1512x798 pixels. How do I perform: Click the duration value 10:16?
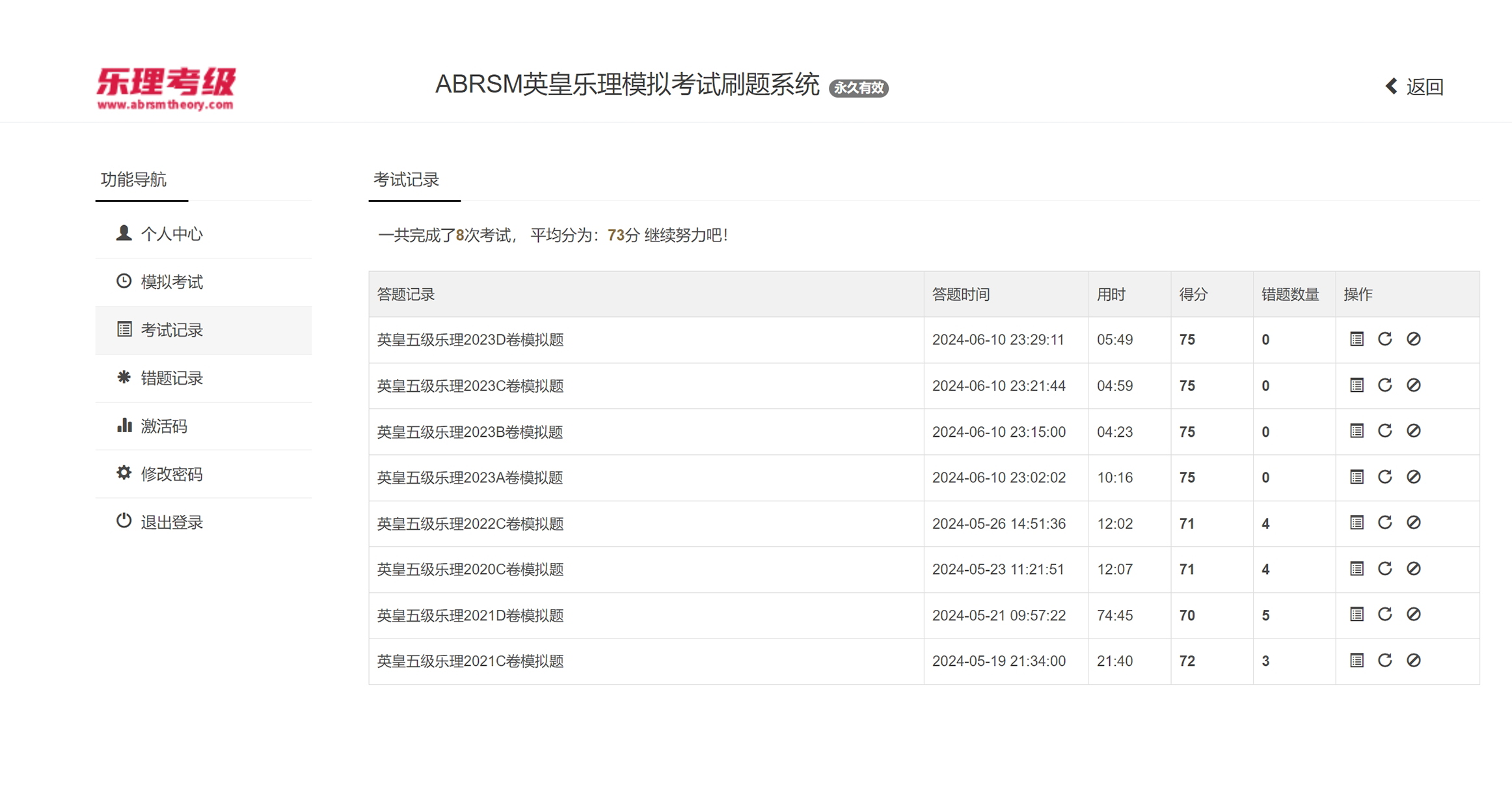(1115, 478)
